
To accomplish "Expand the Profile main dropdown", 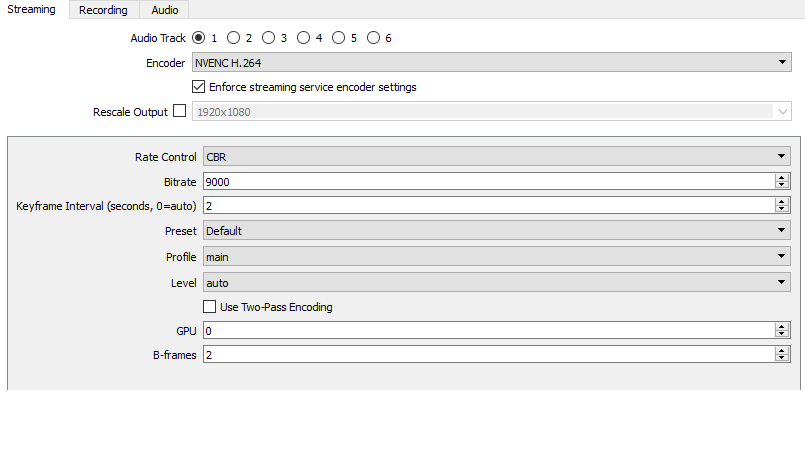I will pyautogui.click(x=496, y=257).
